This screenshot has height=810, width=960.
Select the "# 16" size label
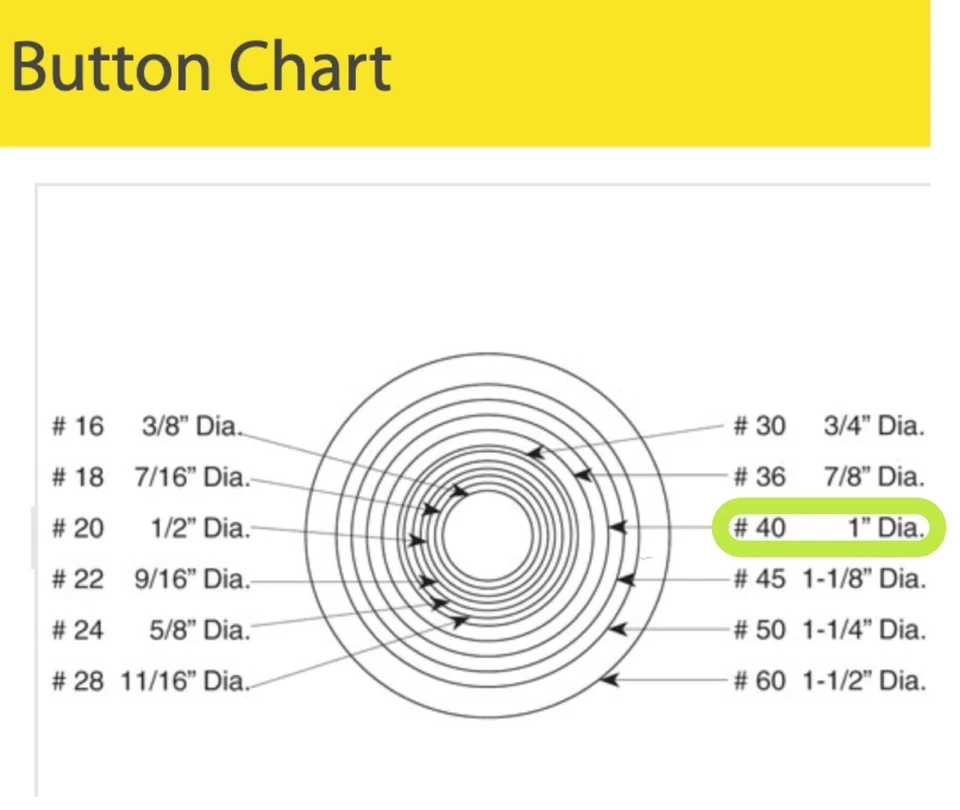(x=78, y=426)
